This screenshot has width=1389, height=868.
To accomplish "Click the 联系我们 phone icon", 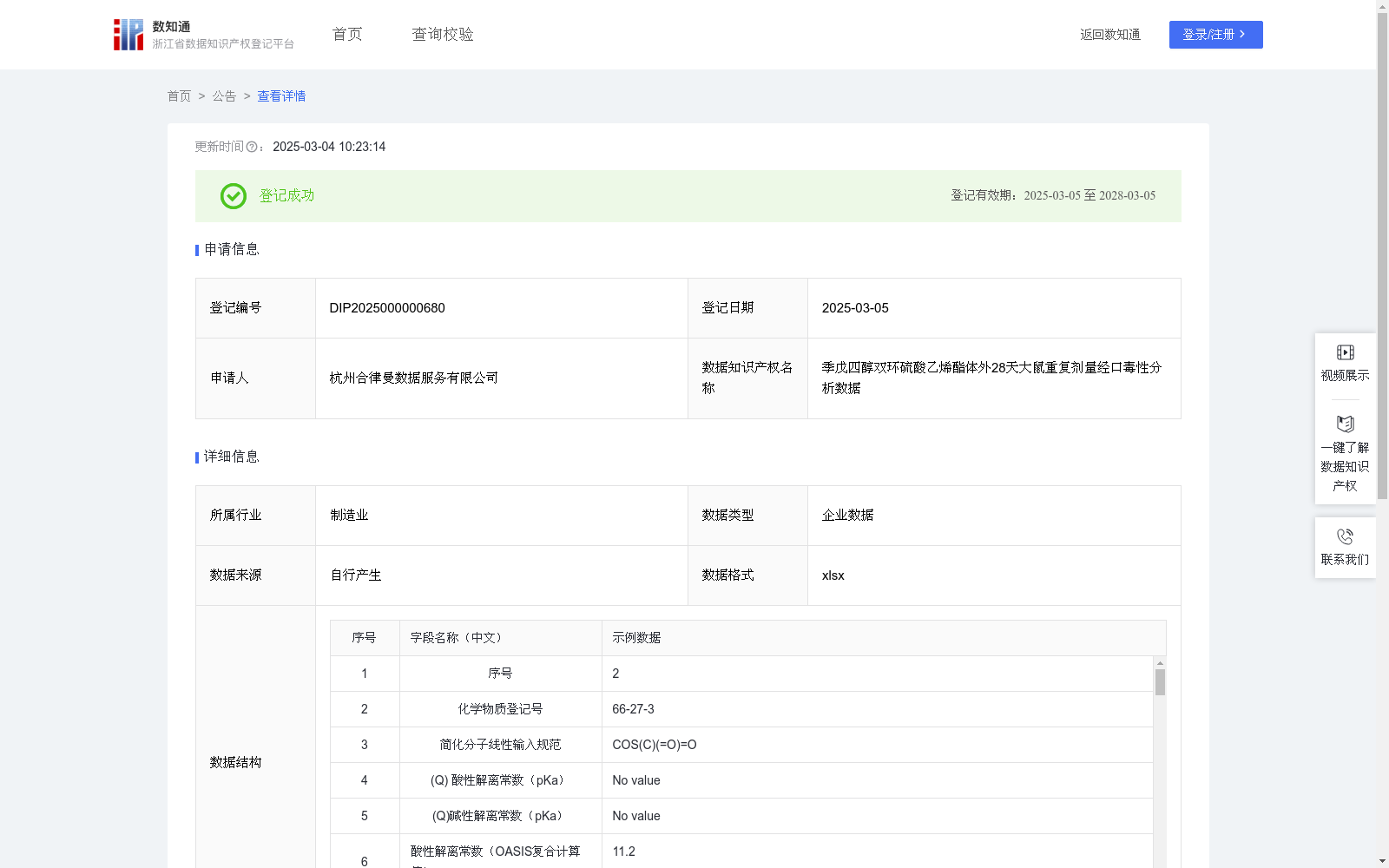I will [x=1345, y=536].
